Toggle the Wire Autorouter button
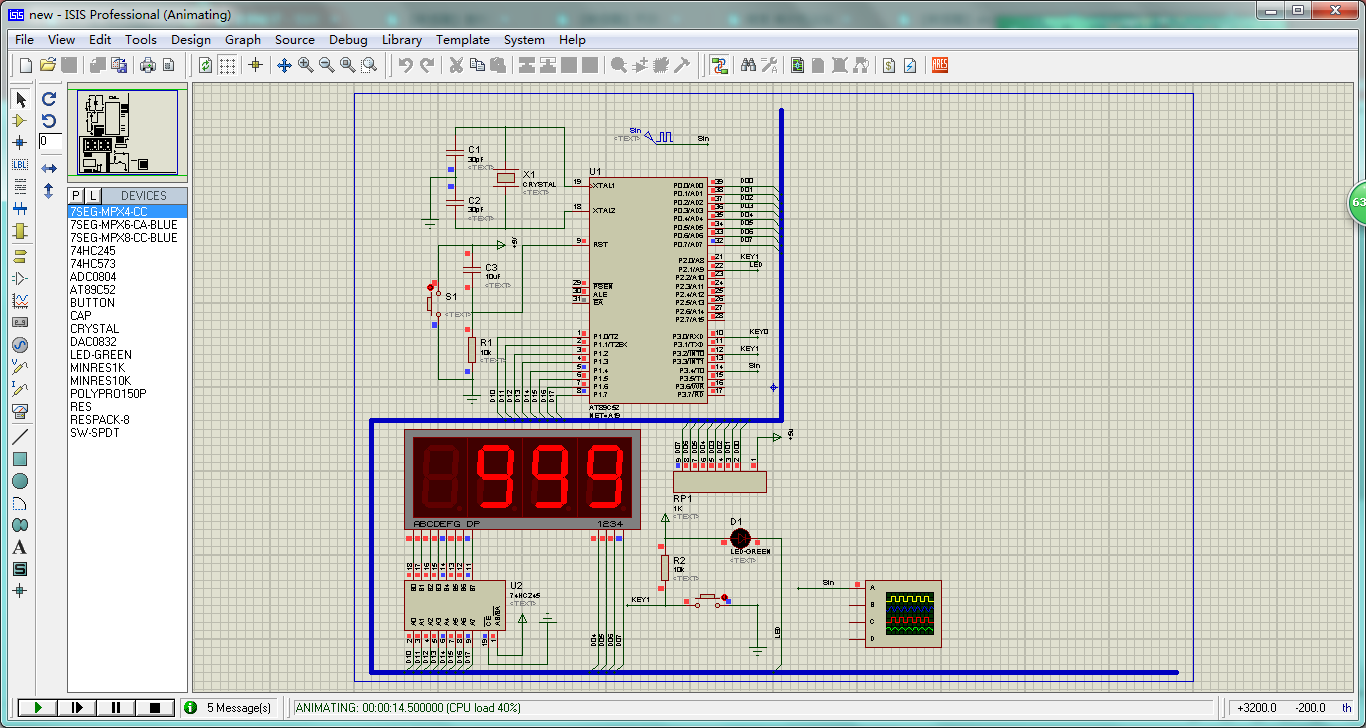The height and width of the screenshot is (728, 1366). pos(719,65)
